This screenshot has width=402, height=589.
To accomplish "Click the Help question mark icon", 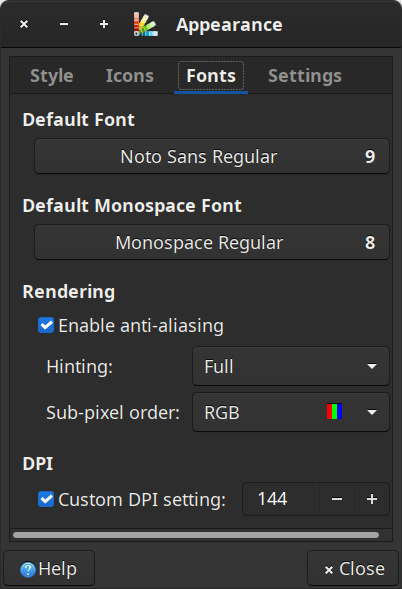I will click(28, 569).
